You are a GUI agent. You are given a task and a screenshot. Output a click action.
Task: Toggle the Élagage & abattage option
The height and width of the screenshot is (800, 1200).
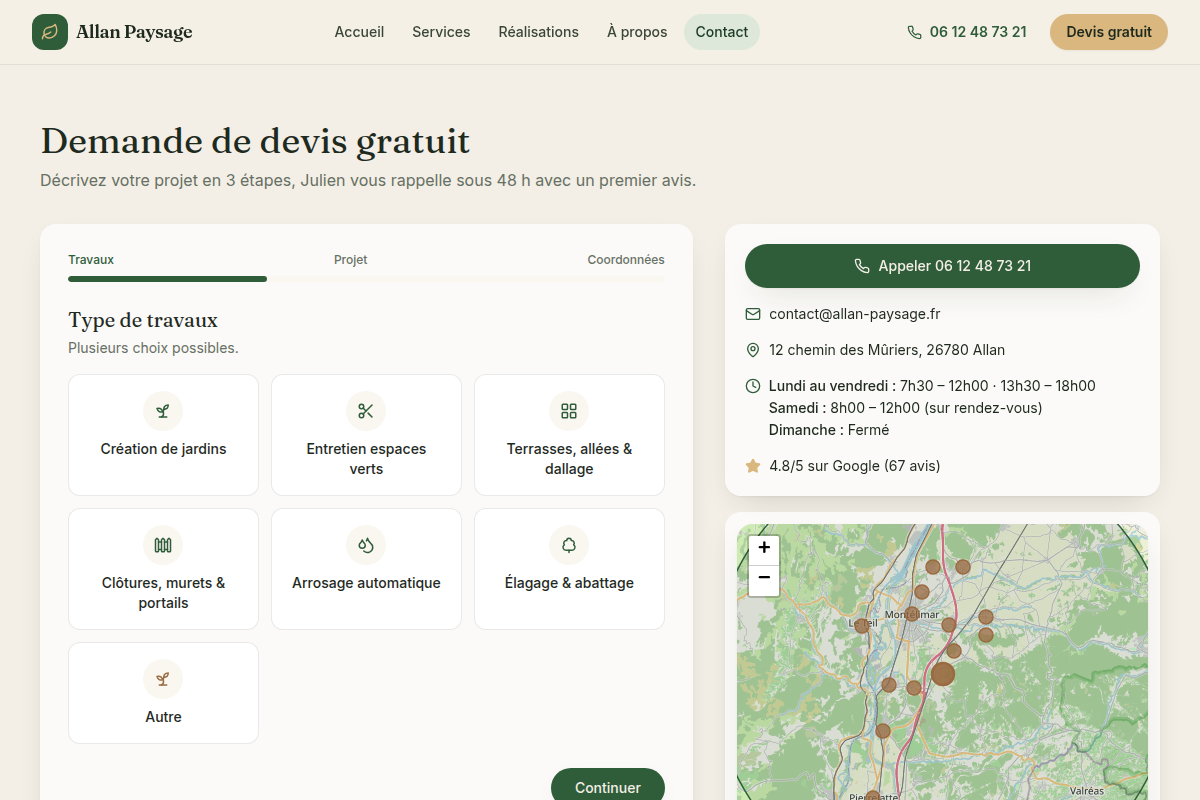pos(569,569)
